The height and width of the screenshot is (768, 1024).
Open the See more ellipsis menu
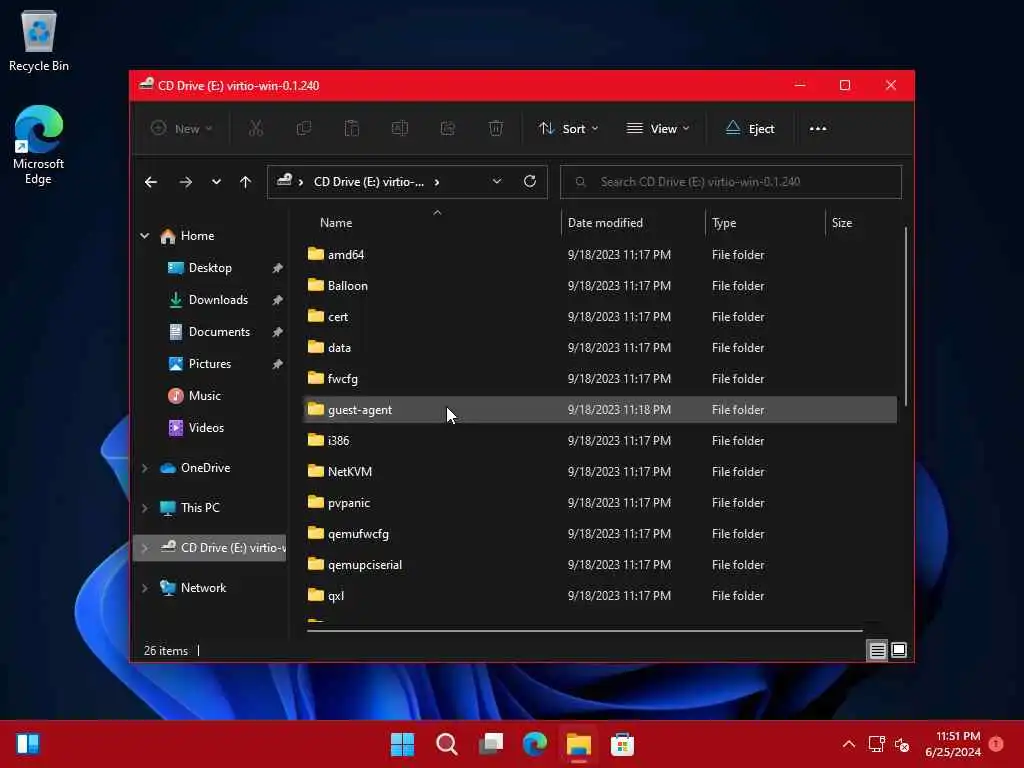[818, 129]
